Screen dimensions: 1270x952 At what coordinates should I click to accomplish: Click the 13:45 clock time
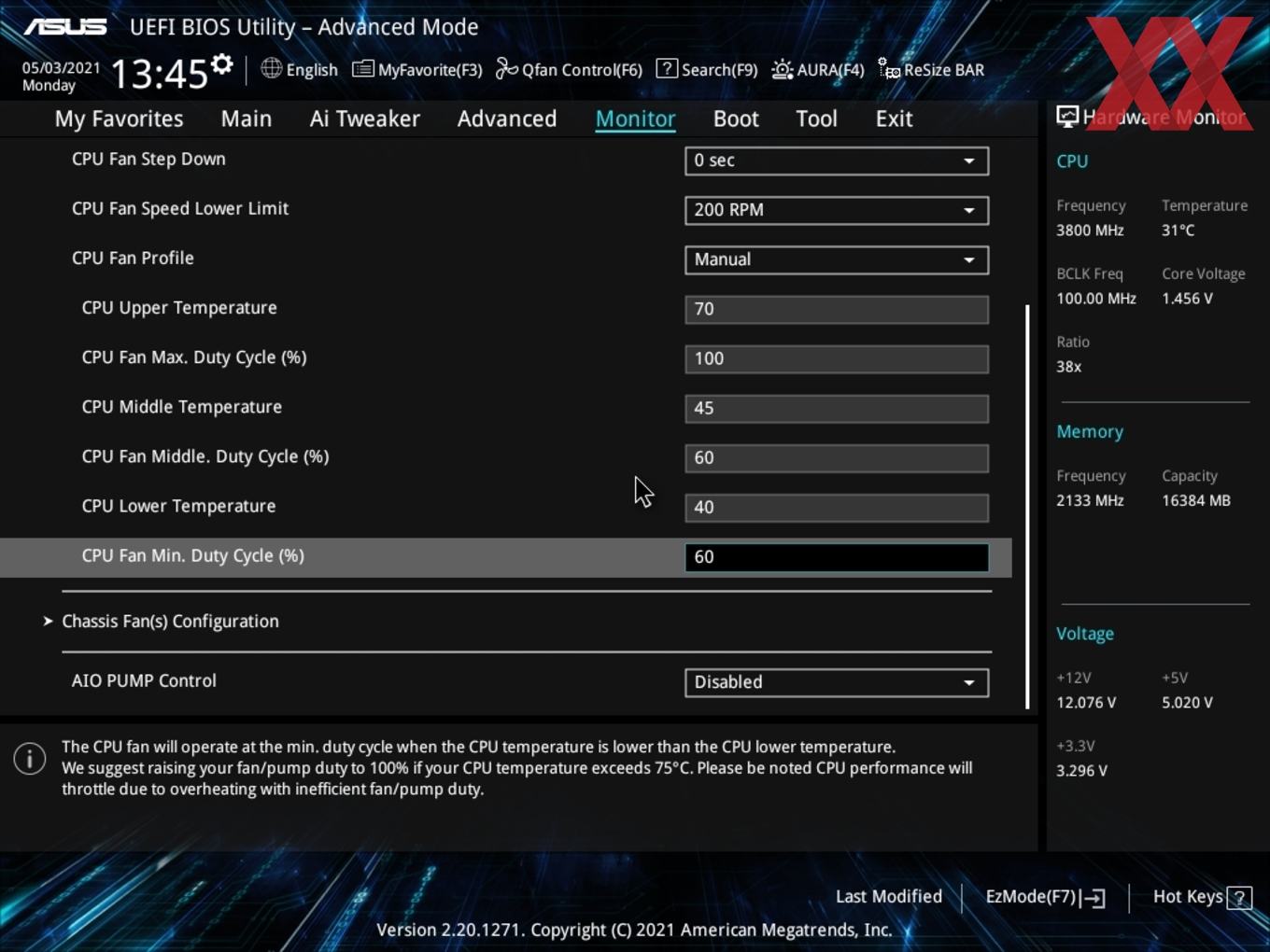point(159,73)
